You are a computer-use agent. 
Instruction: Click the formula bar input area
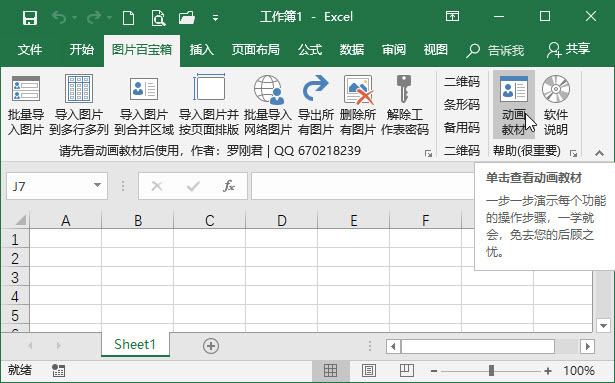coord(363,186)
